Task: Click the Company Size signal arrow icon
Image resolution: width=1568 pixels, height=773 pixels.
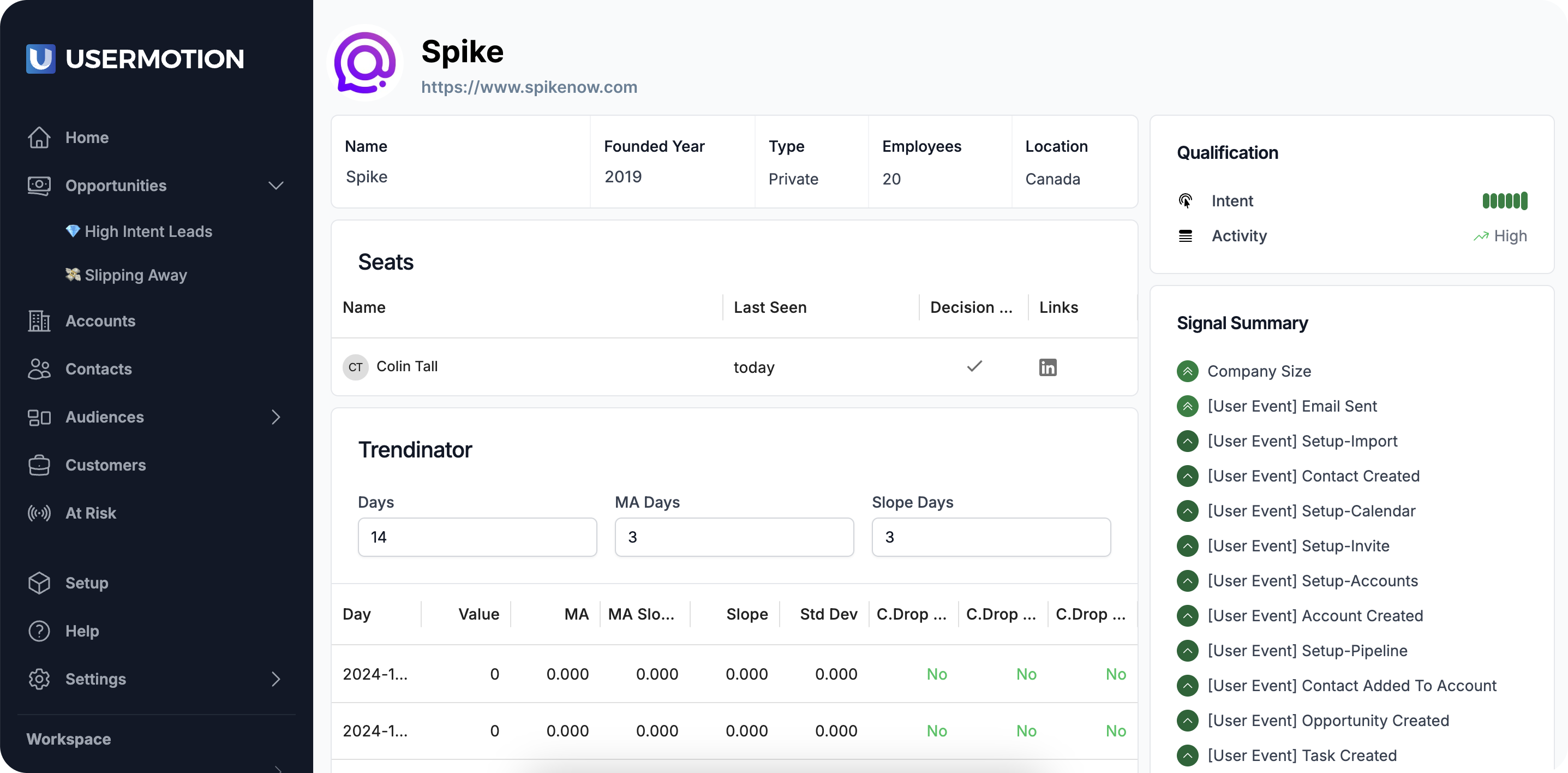Action: [1187, 371]
